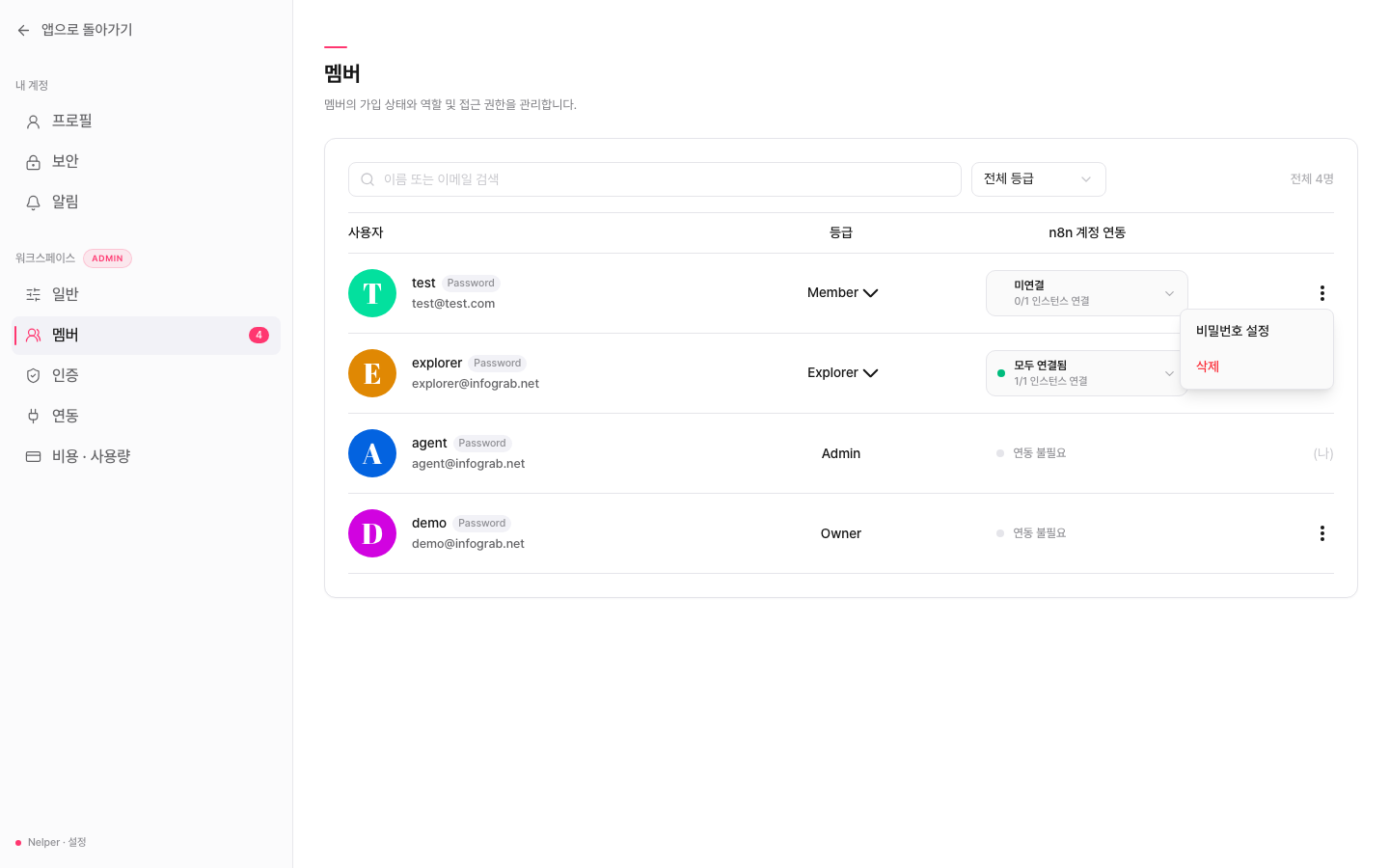Open the 전체 등급 filter dropdown

(1038, 179)
